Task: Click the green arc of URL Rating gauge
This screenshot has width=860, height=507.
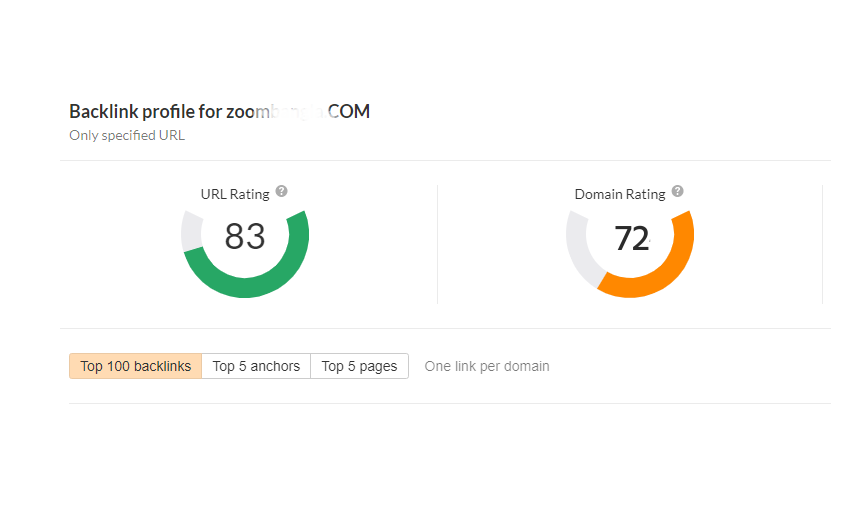Action: point(245,287)
